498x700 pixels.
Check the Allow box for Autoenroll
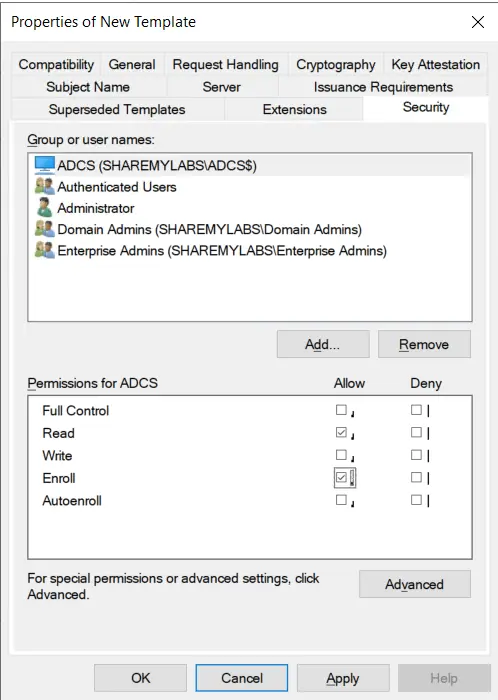click(x=341, y=500)
